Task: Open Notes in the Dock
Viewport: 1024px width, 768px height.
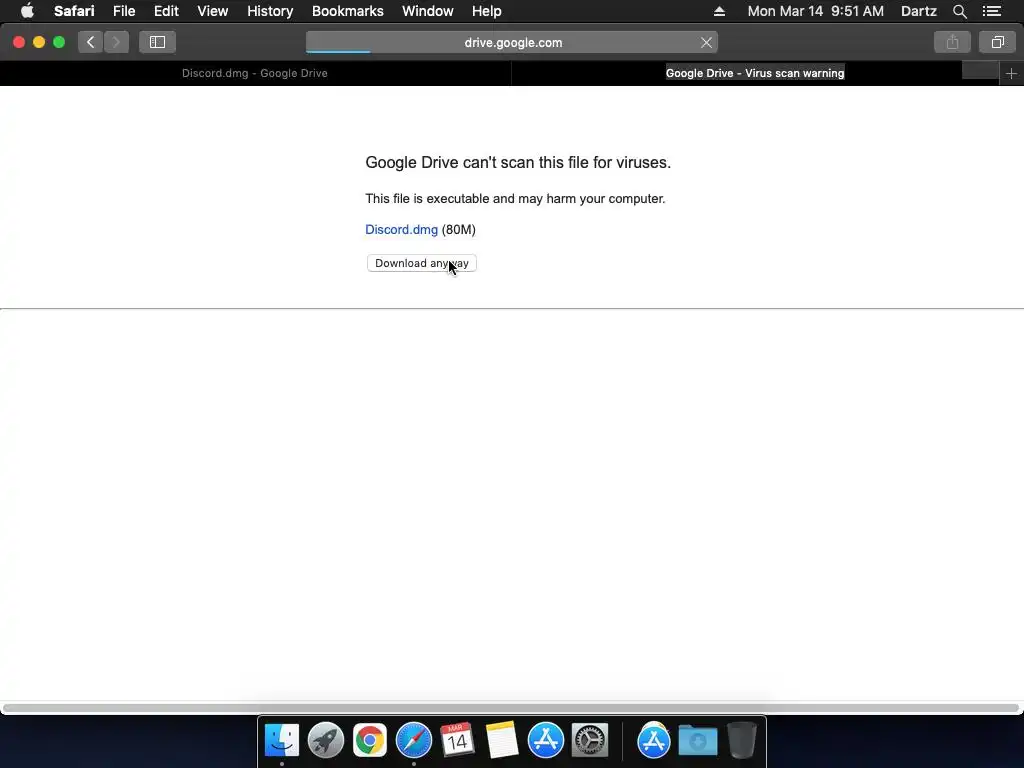Action: (502, 740)
